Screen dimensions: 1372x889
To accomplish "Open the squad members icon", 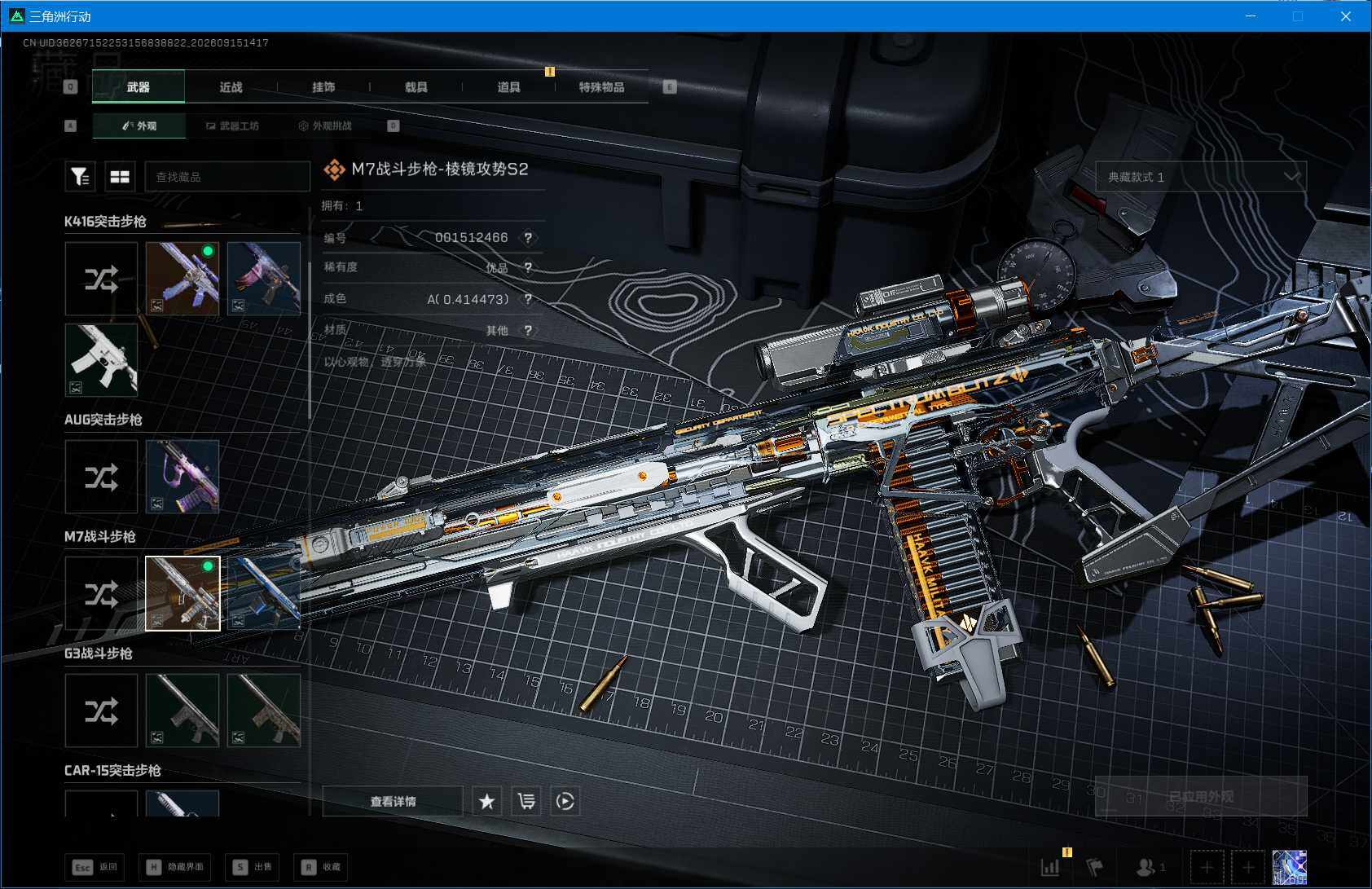I will 1150,867.
